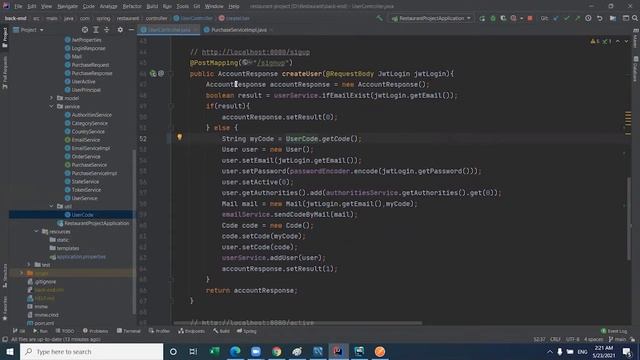Viewport: 640px width, 360px height.
Task: Click the main Git branch in status bar
Action: (x=618, y=339)
